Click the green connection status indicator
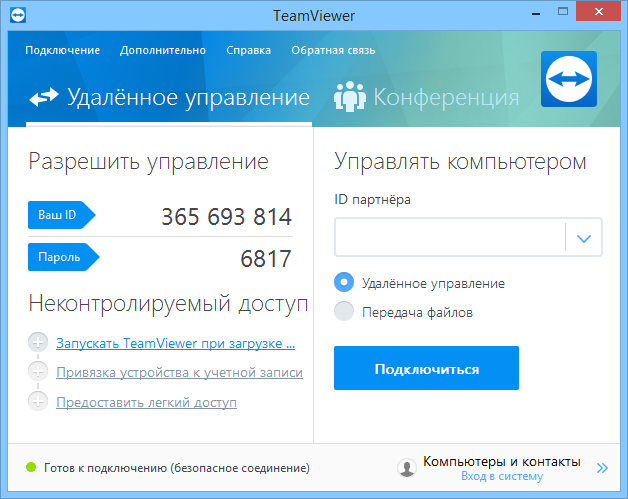 pos(31,467)
